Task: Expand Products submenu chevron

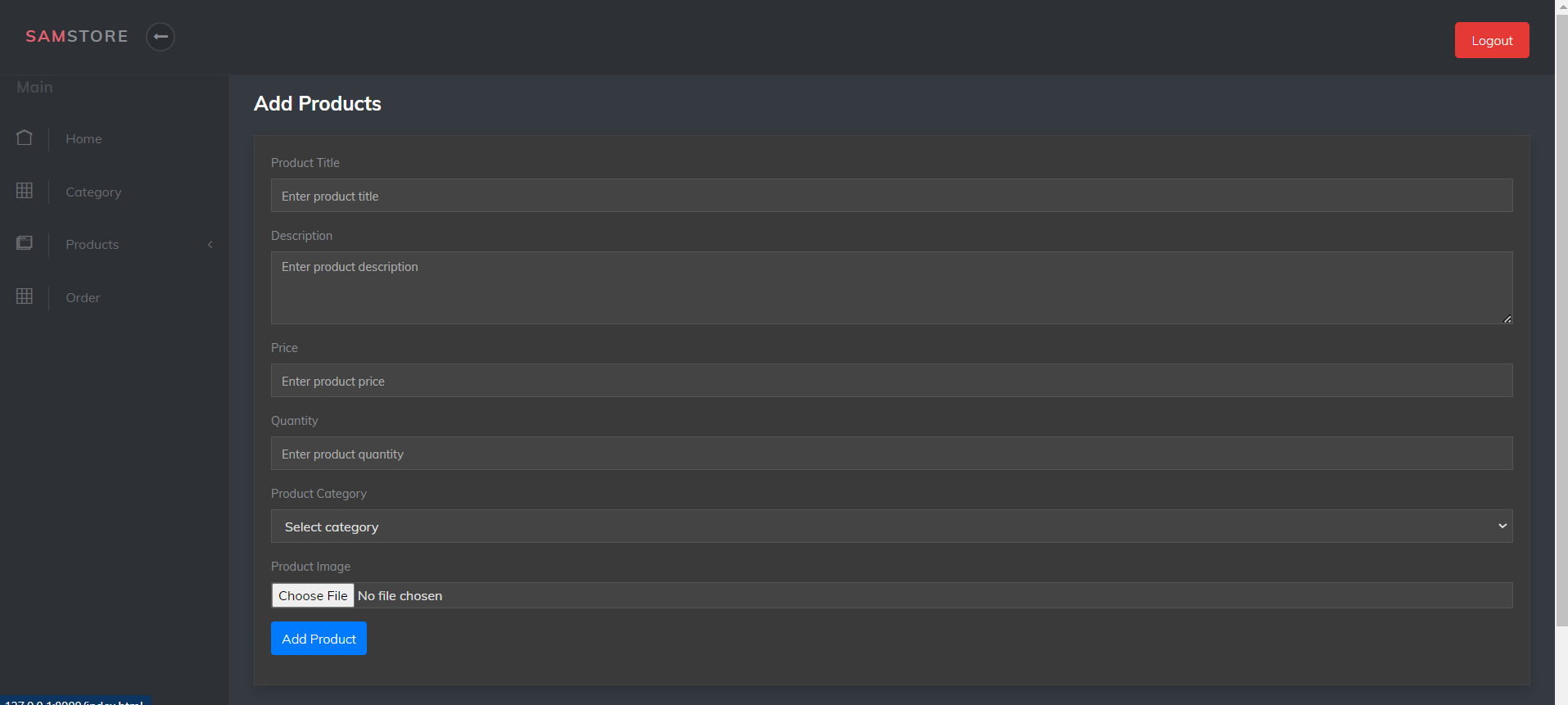Action: coord(210,245)
